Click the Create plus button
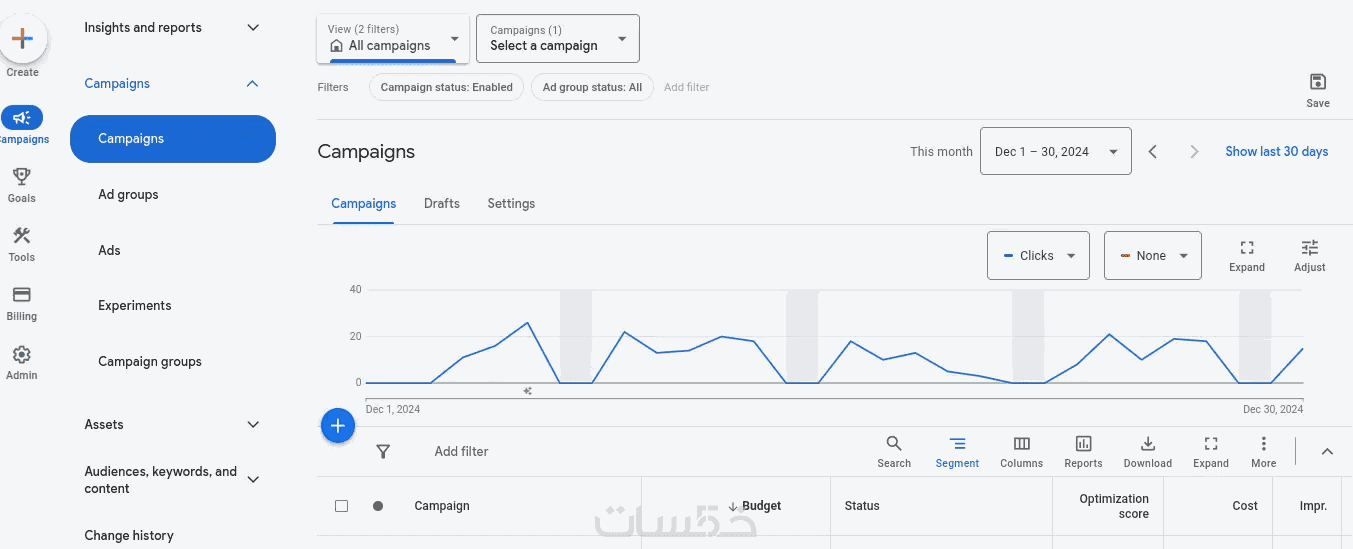 click(22, 40)
